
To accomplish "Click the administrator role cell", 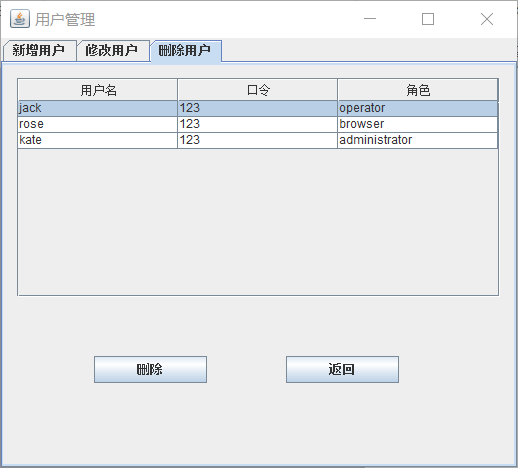I will 418,140.
